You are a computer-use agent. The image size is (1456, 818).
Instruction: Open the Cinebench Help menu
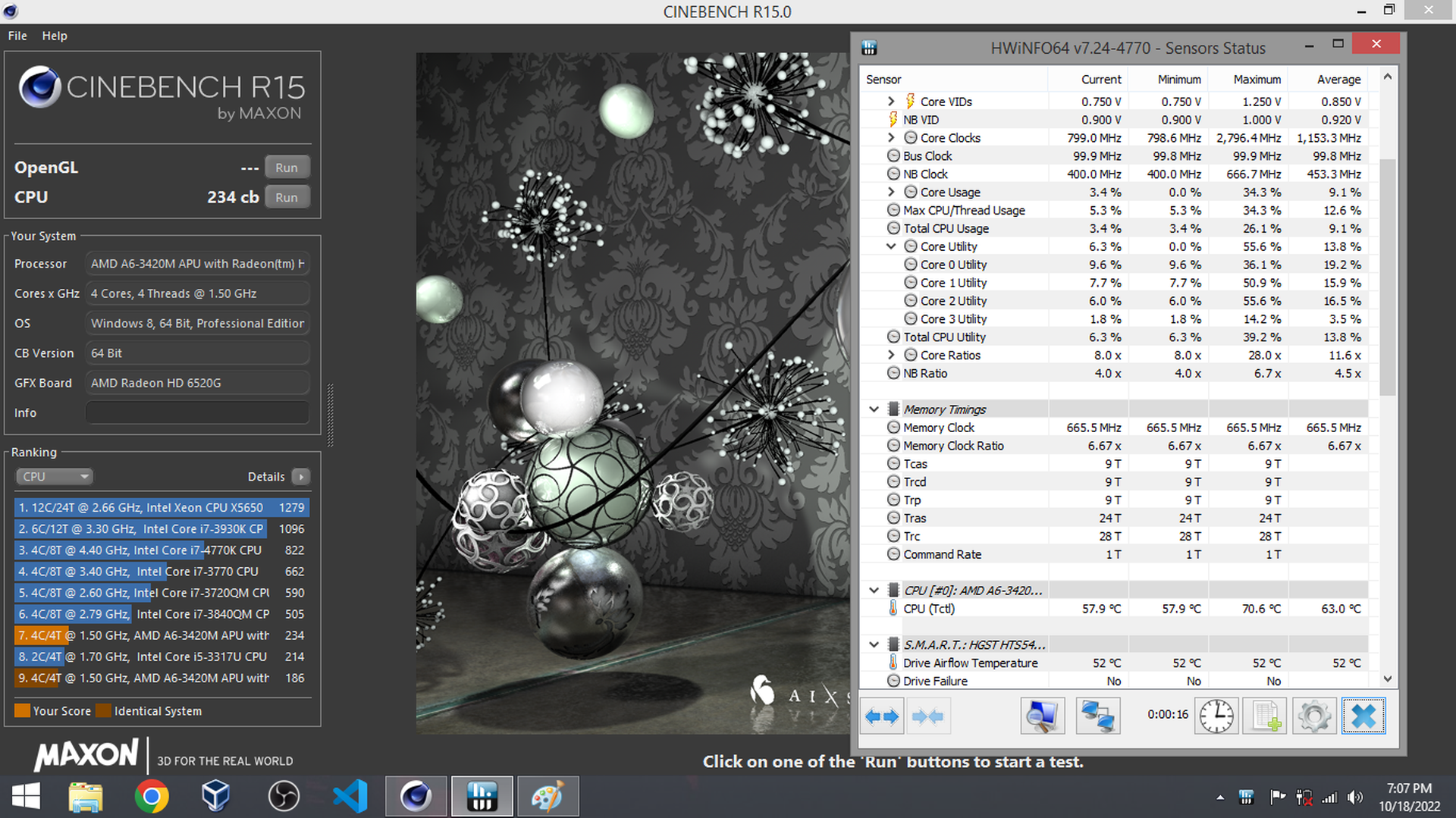point(55,36)
